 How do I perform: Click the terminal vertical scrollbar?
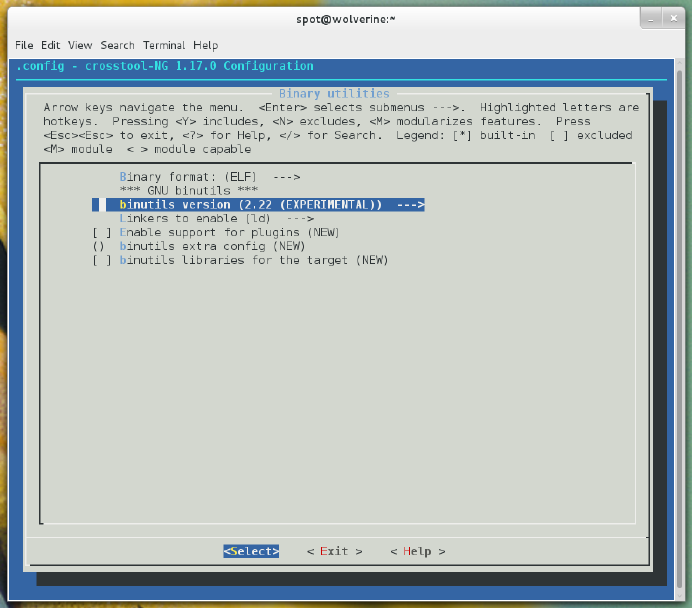[679, 329]
